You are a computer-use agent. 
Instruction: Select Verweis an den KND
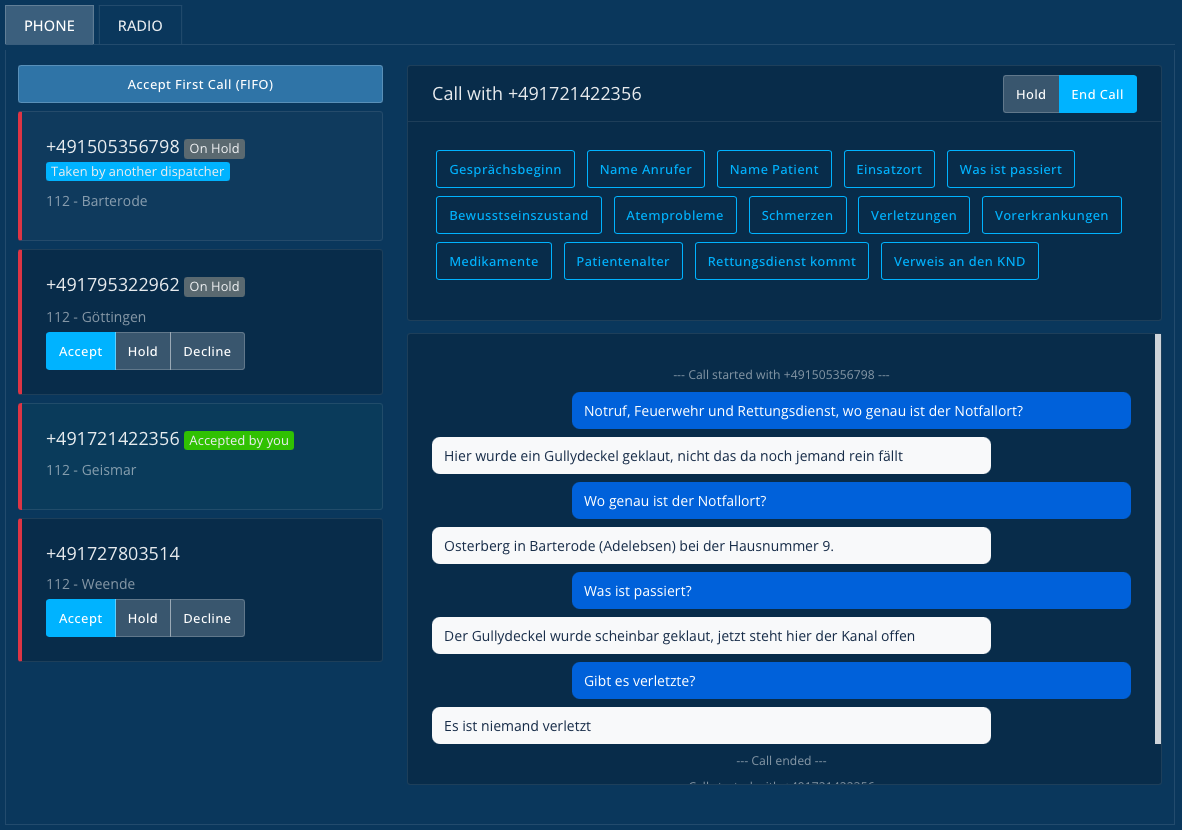[x=960, y=261]
